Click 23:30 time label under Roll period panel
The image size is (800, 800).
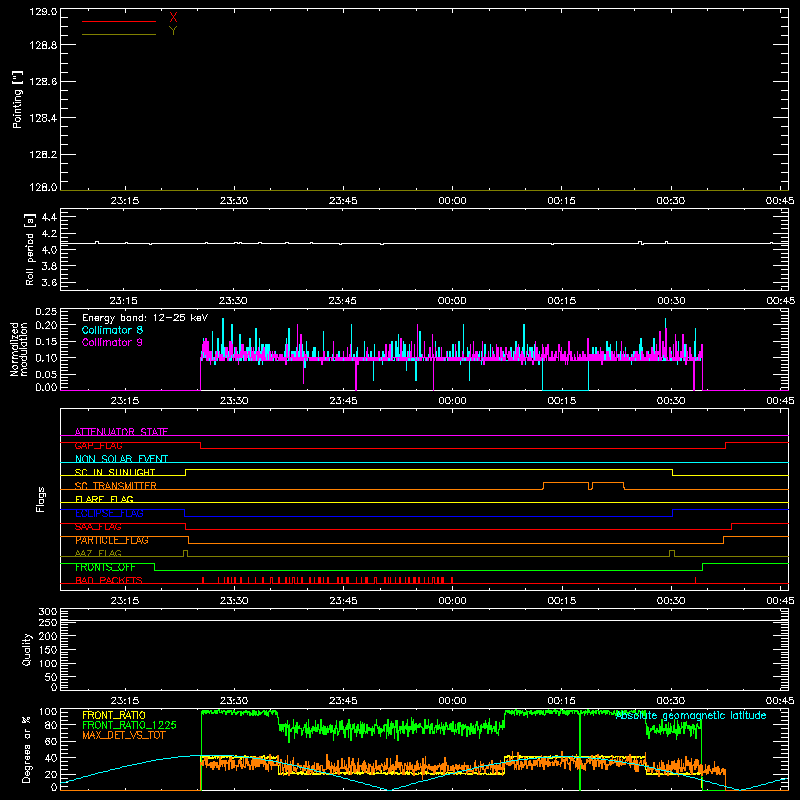pos(234,301)
